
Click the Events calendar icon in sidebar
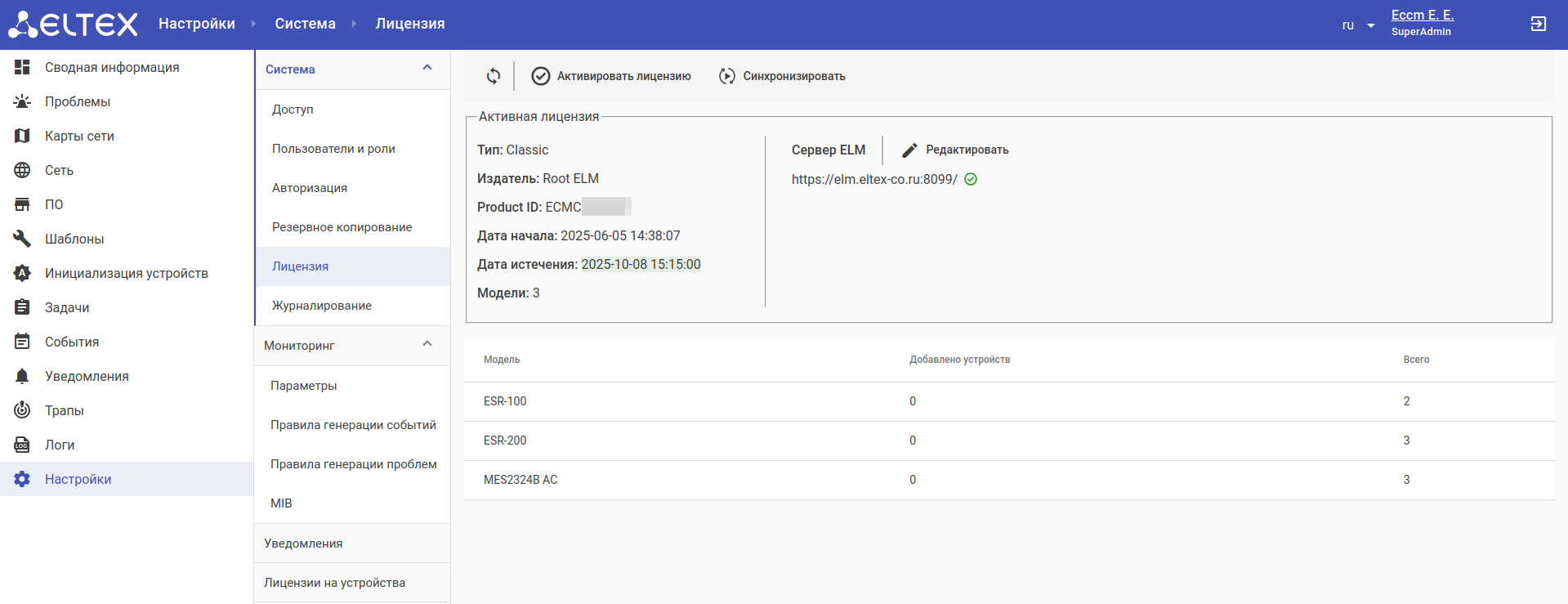(x=22, y=342)
